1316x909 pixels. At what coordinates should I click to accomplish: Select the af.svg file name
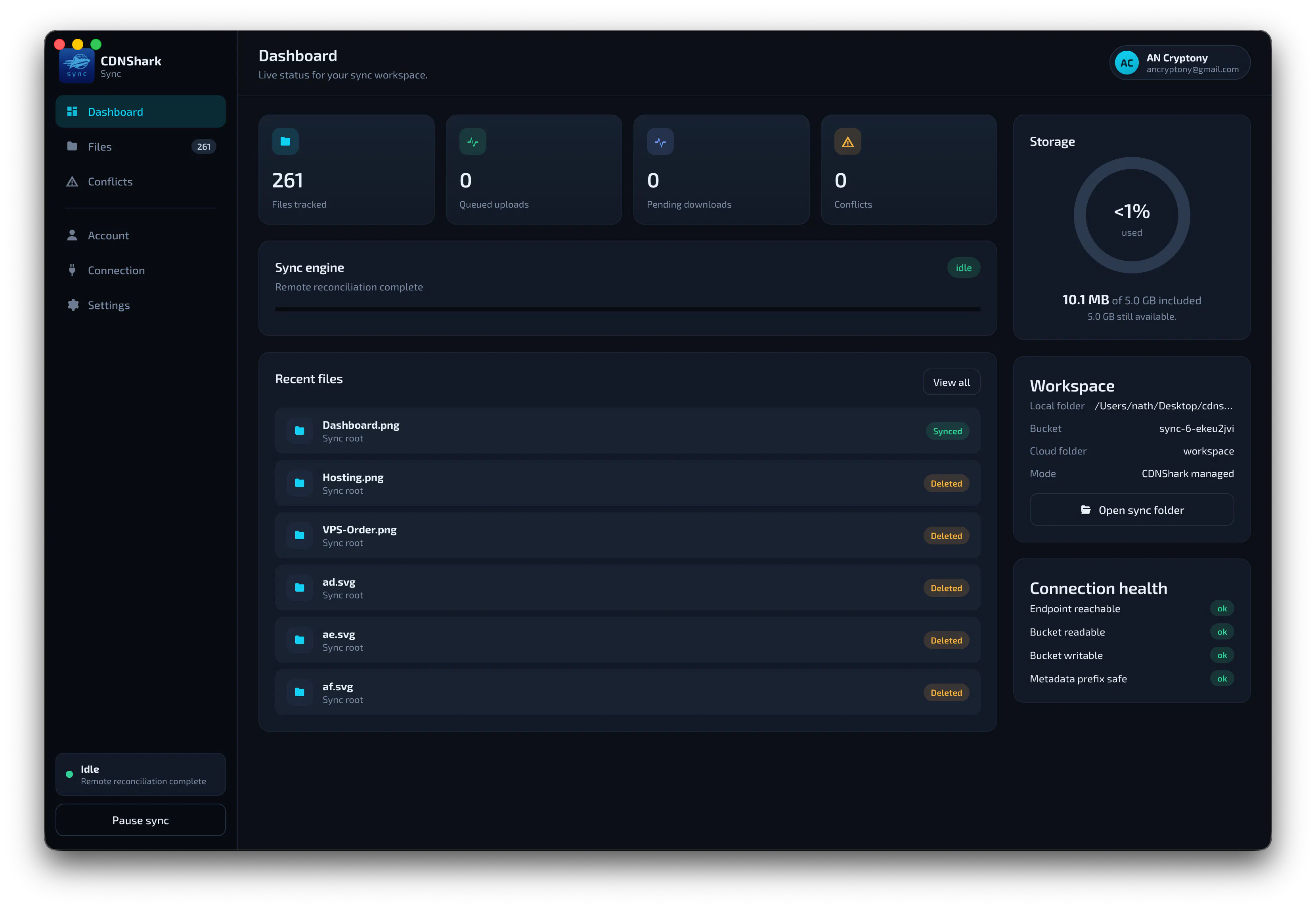[338, 687]
